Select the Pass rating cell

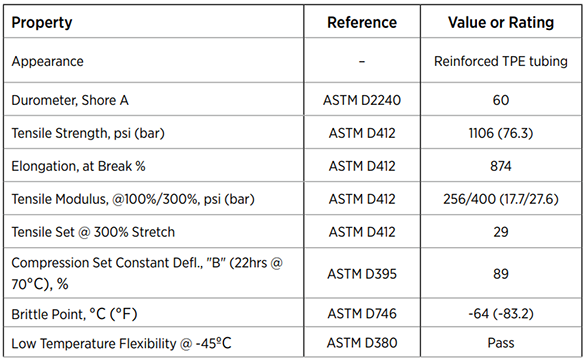pyautogui.click(x=501, y=343)
